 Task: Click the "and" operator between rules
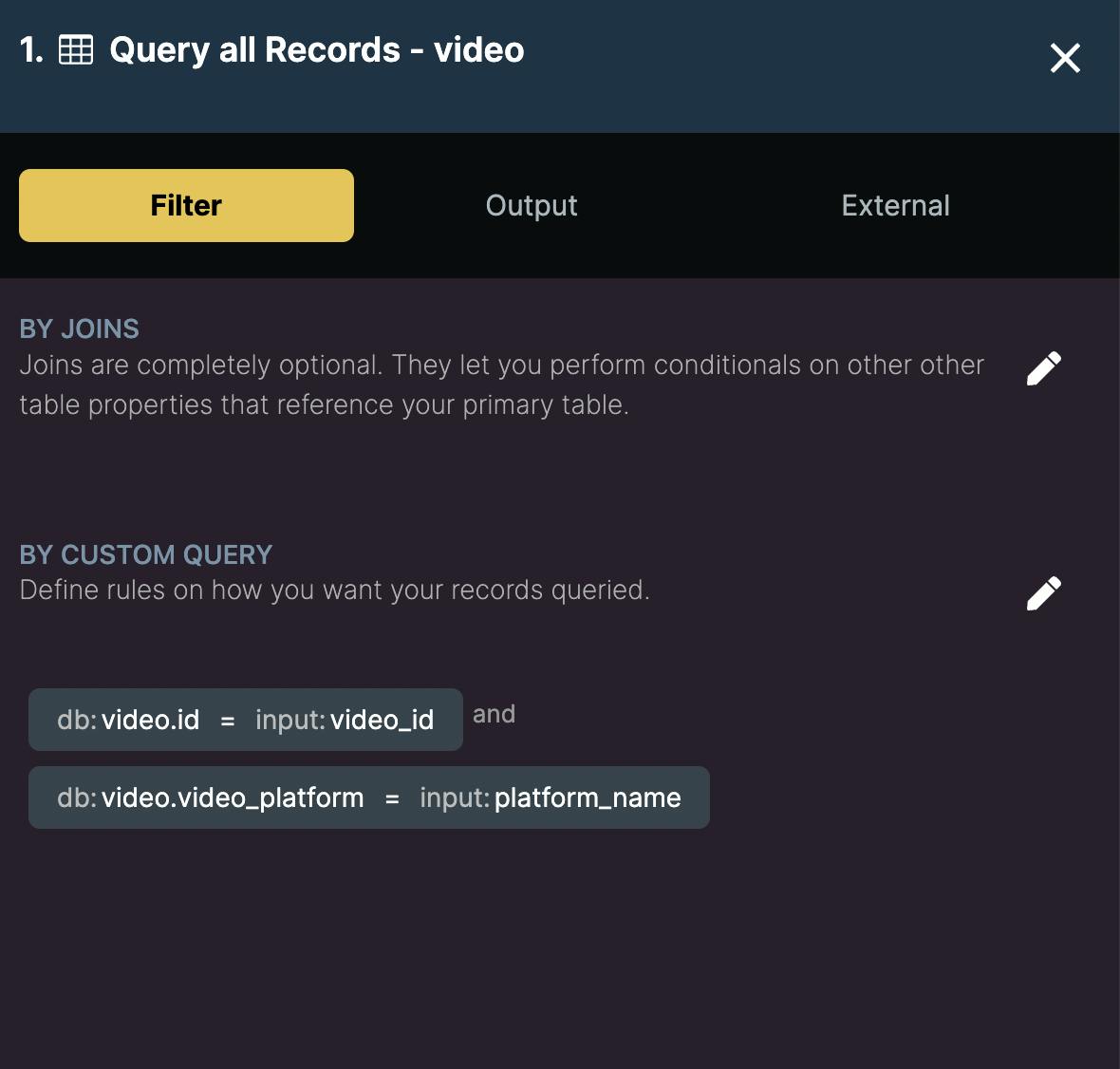(494, 714)
